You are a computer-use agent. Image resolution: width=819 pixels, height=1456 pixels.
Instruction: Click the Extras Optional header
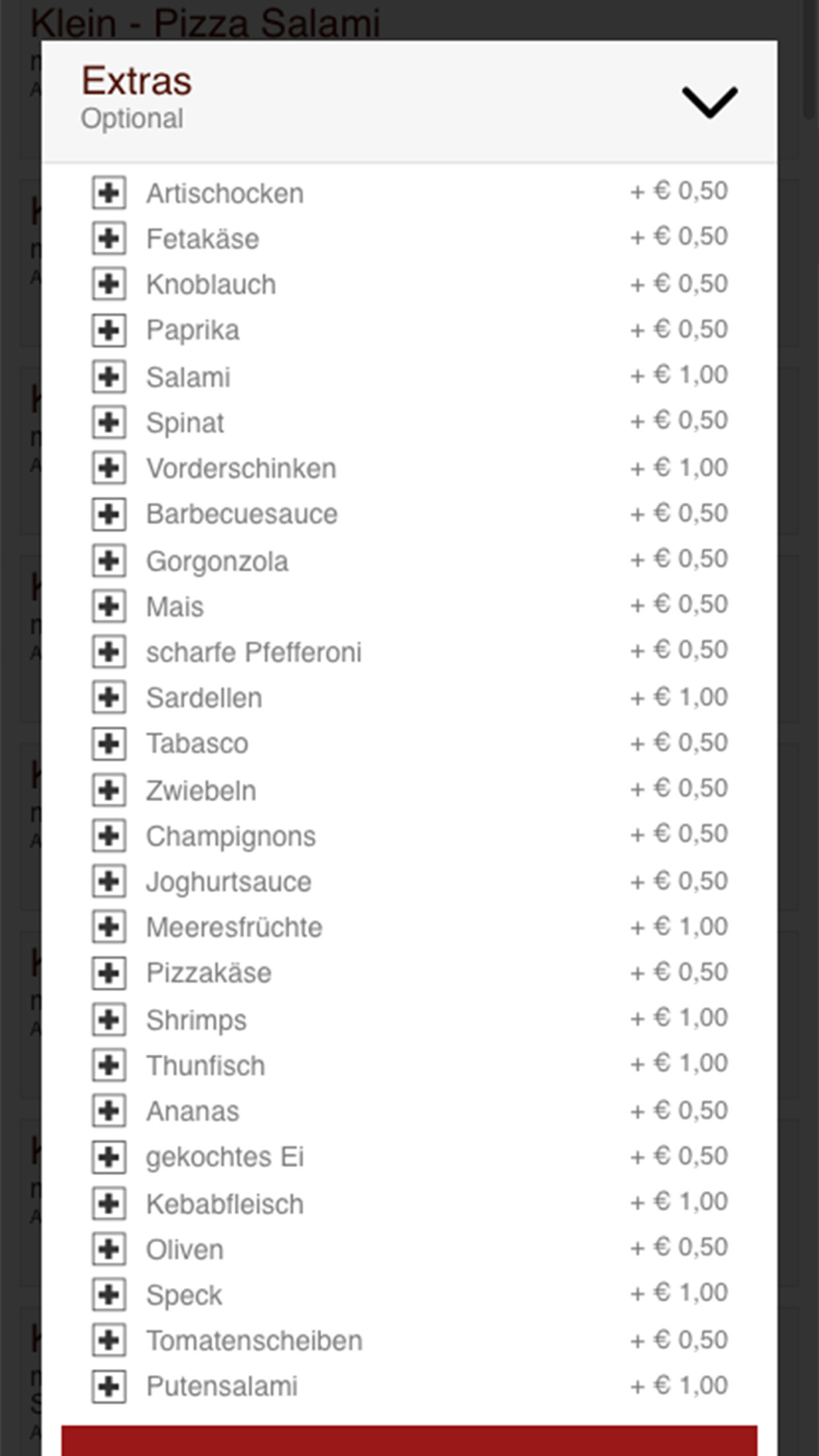pyautogui.click(x=409, y=101)
